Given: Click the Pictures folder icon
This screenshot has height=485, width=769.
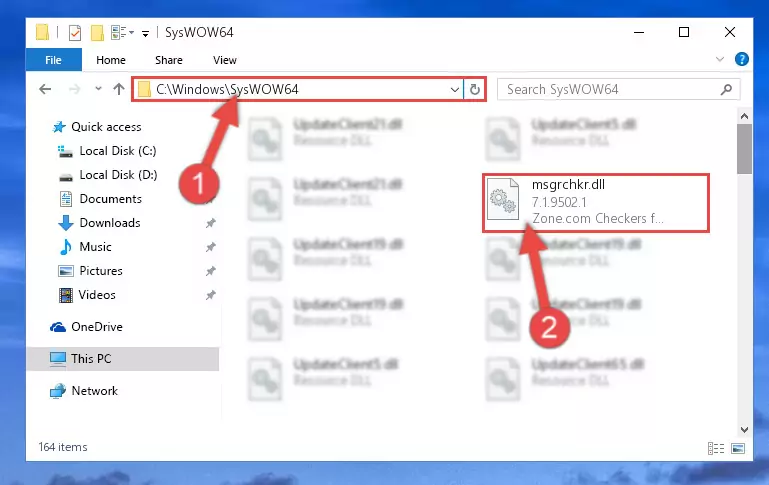Looking at the screenshot, I should coord(66,271).
